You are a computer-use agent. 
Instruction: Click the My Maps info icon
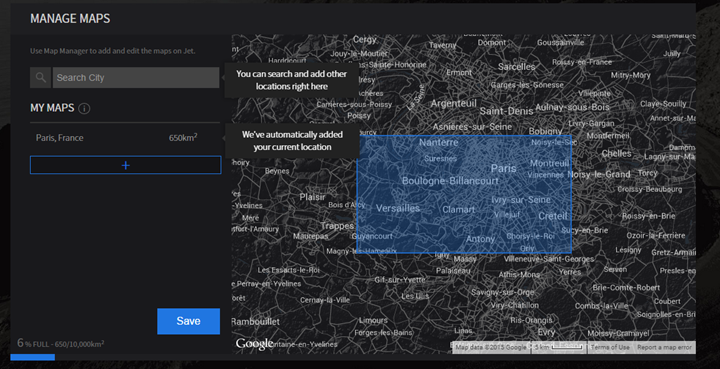[84, 109]
